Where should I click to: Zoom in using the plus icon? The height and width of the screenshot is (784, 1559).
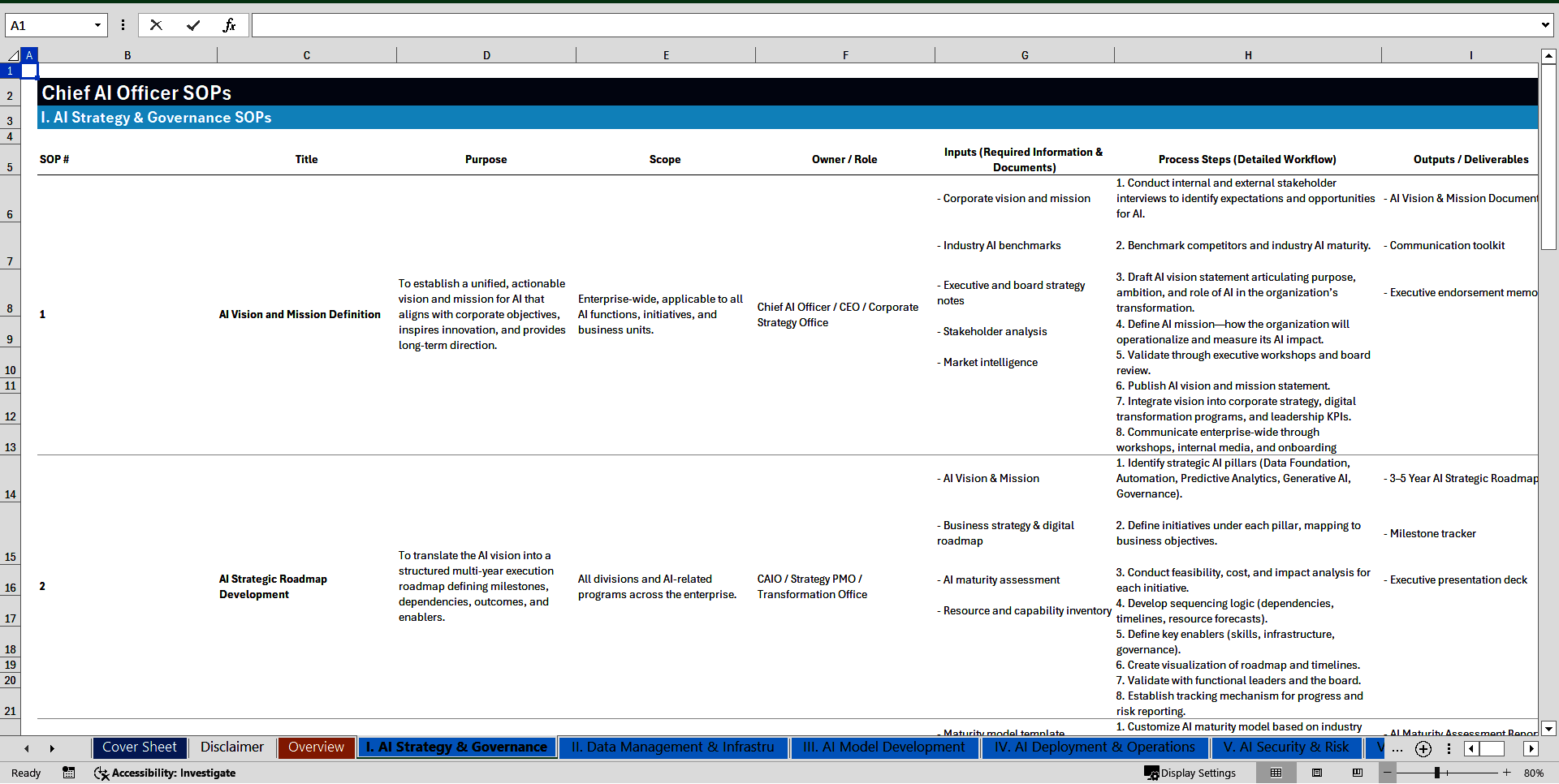pyautogui.click(x=1506, y=773)
